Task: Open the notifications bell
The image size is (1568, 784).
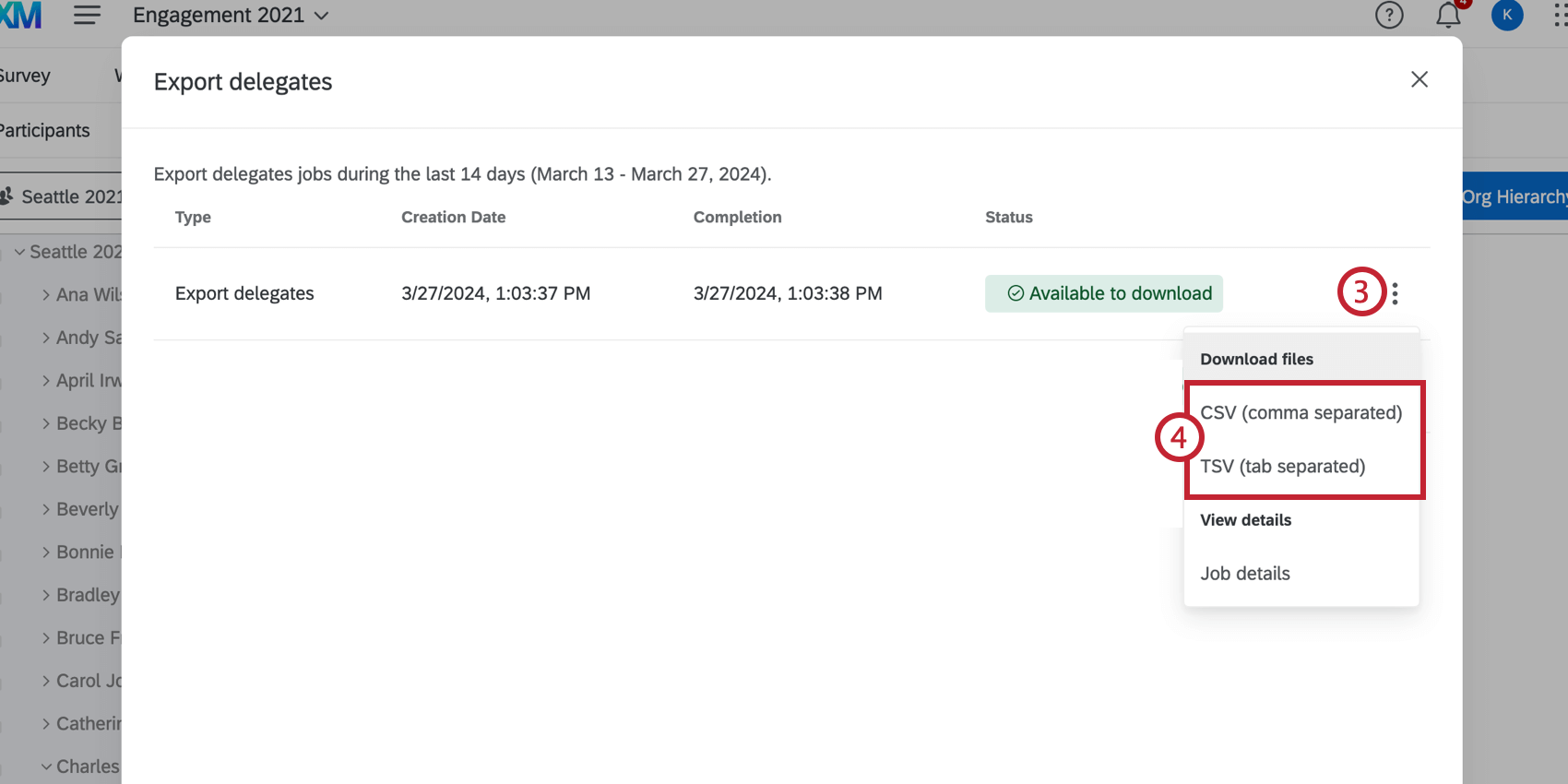Action: click(x=1448, y=16)
